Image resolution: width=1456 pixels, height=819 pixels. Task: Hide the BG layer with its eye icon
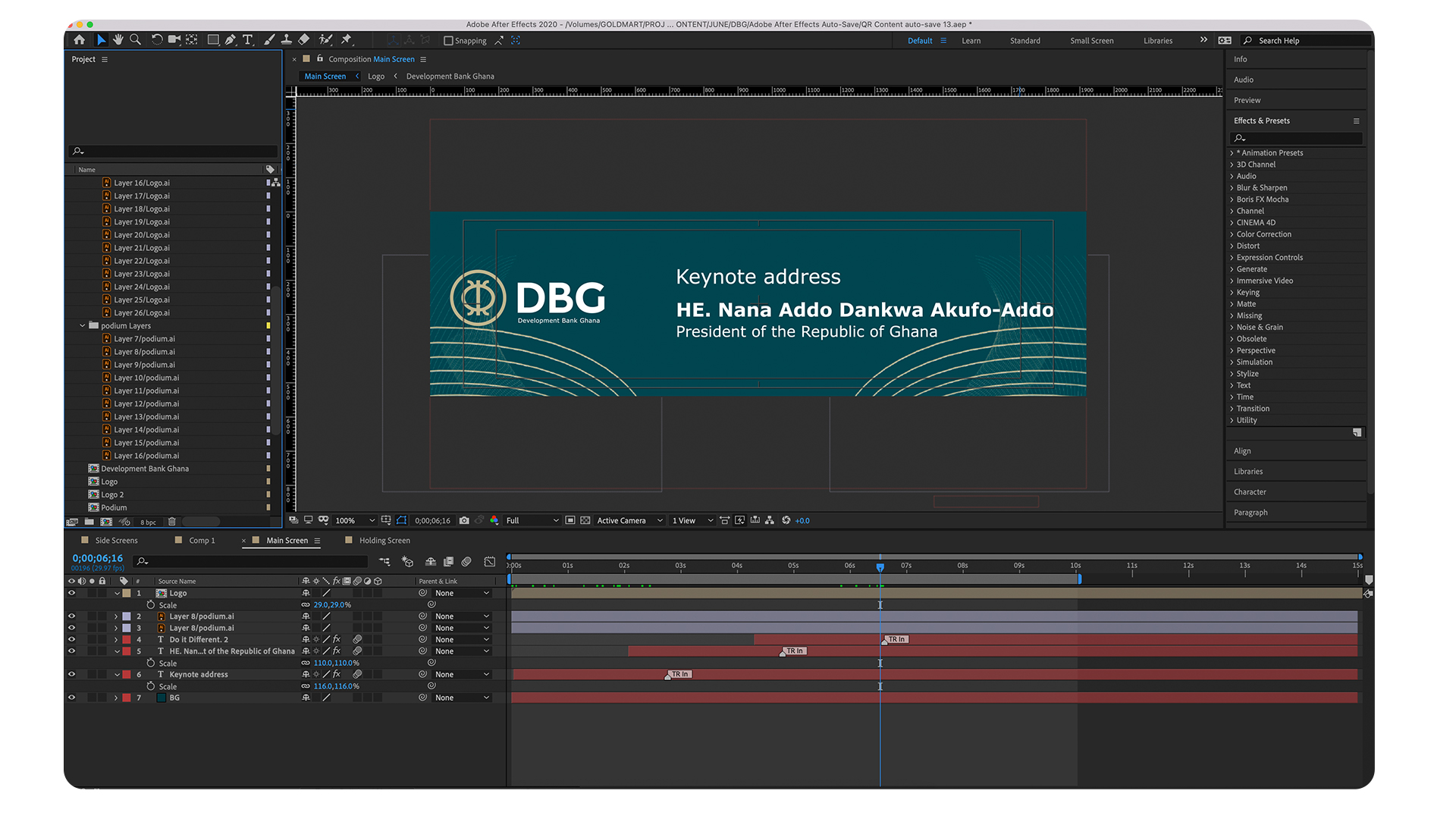72,698
